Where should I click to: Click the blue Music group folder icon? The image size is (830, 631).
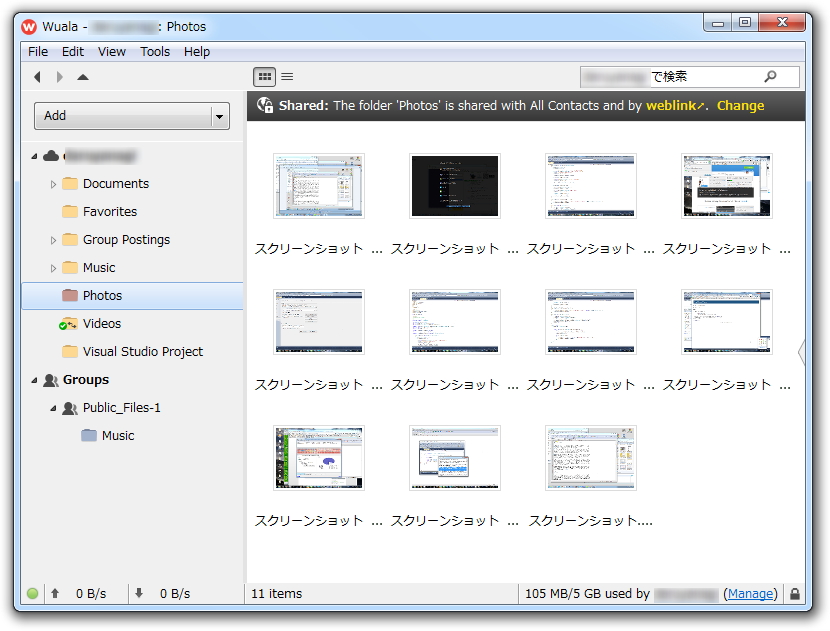point(89,436)
